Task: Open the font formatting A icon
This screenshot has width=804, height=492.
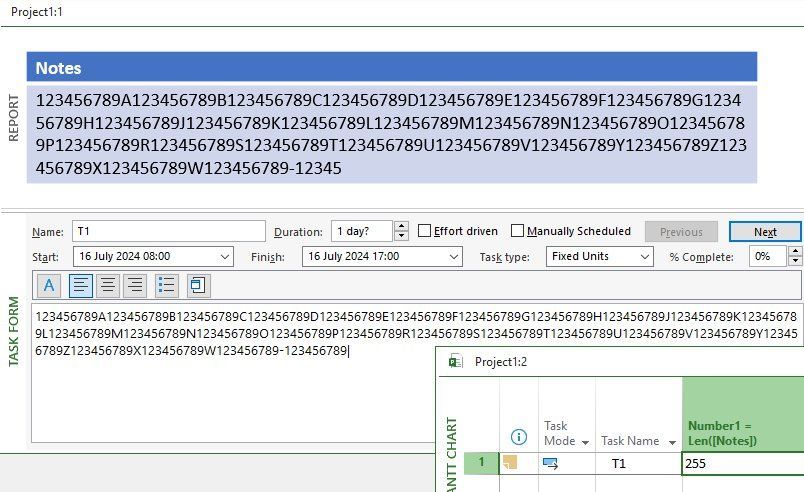Action: pyautogui.click(x=49, y=285)
